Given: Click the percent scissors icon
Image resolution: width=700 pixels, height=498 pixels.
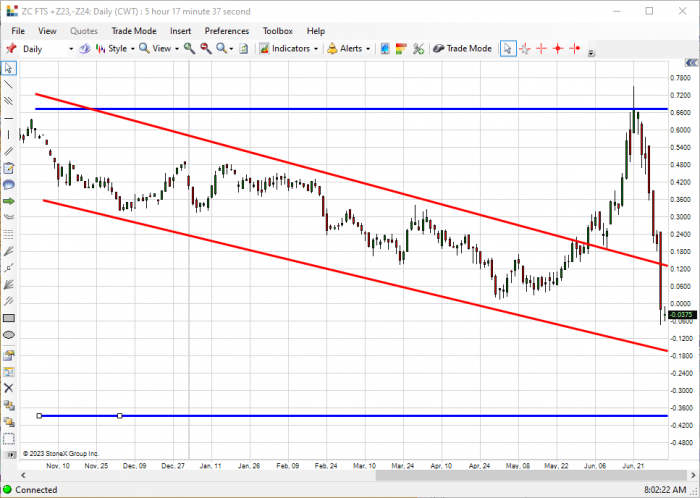Looking at the screenshot, I should point(418,49).
